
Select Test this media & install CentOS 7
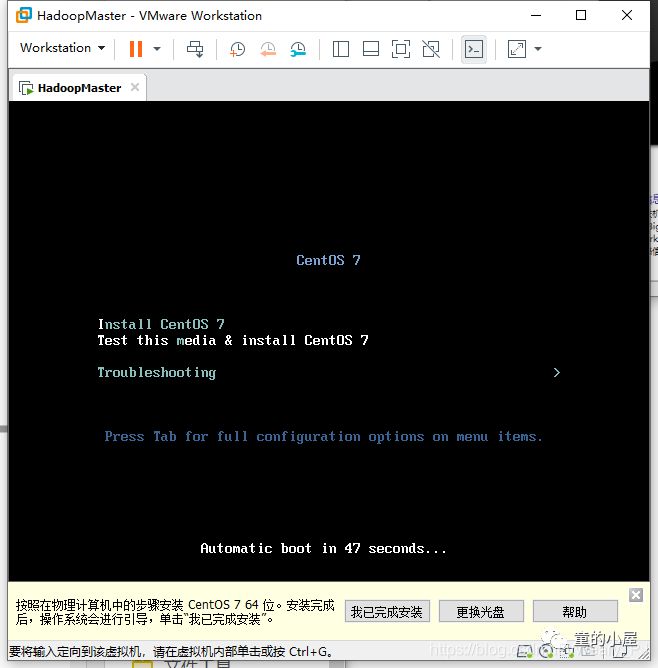(233, 340)
